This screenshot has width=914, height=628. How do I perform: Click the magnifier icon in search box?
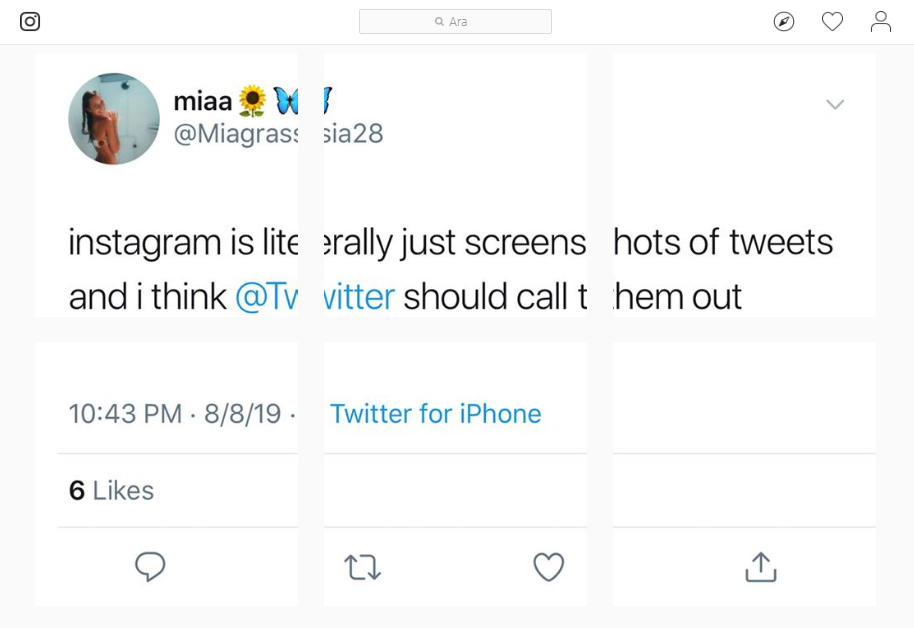click(x=440, y=22)
